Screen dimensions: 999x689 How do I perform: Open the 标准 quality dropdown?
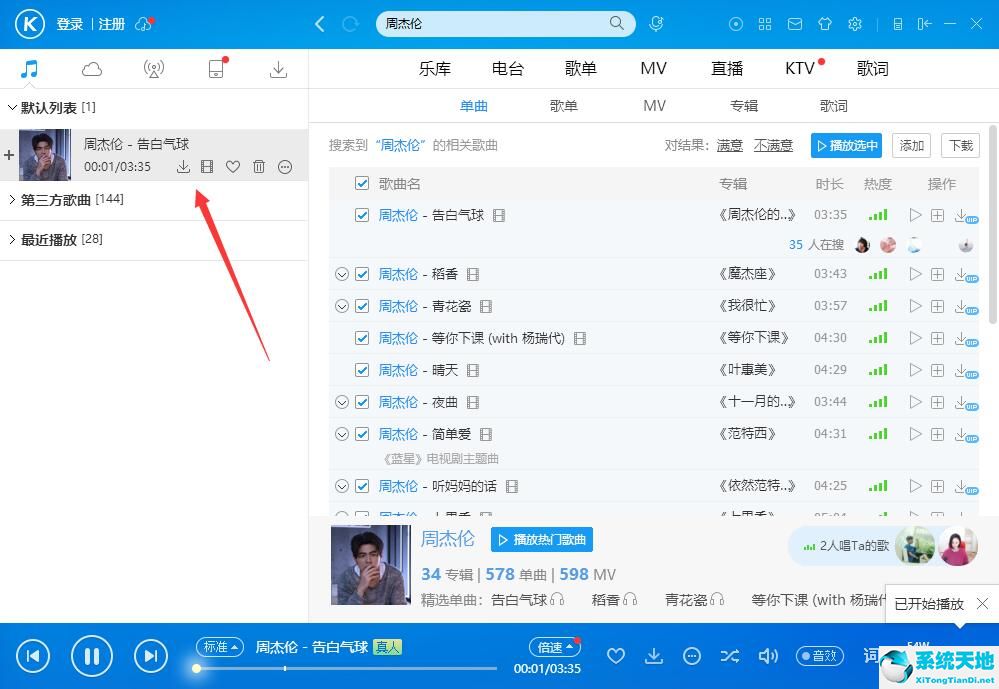tap(219, 647)
